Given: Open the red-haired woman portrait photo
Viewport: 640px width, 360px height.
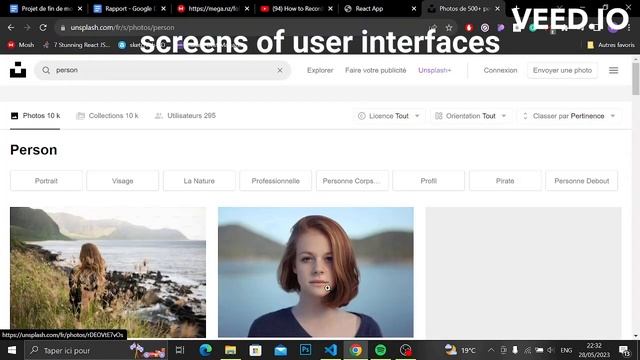Looking at the screenshot, I should tap(316, 272).
